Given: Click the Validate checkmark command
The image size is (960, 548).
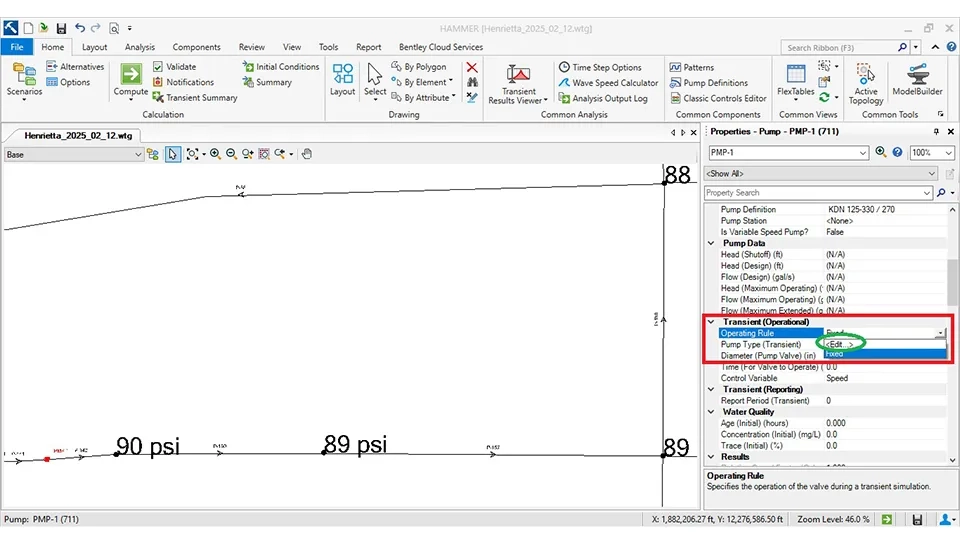Looking at the screenshot, I should tap(174, 67).
